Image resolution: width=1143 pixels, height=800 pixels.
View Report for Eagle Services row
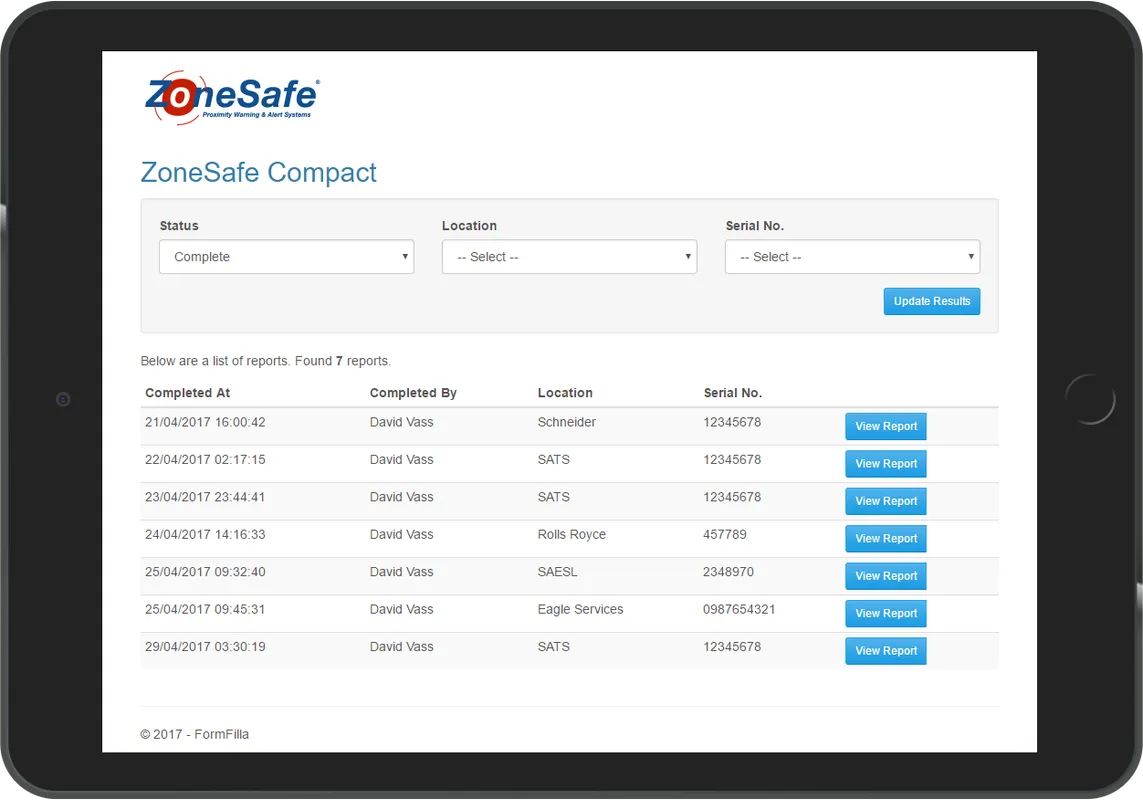[886, 613]
